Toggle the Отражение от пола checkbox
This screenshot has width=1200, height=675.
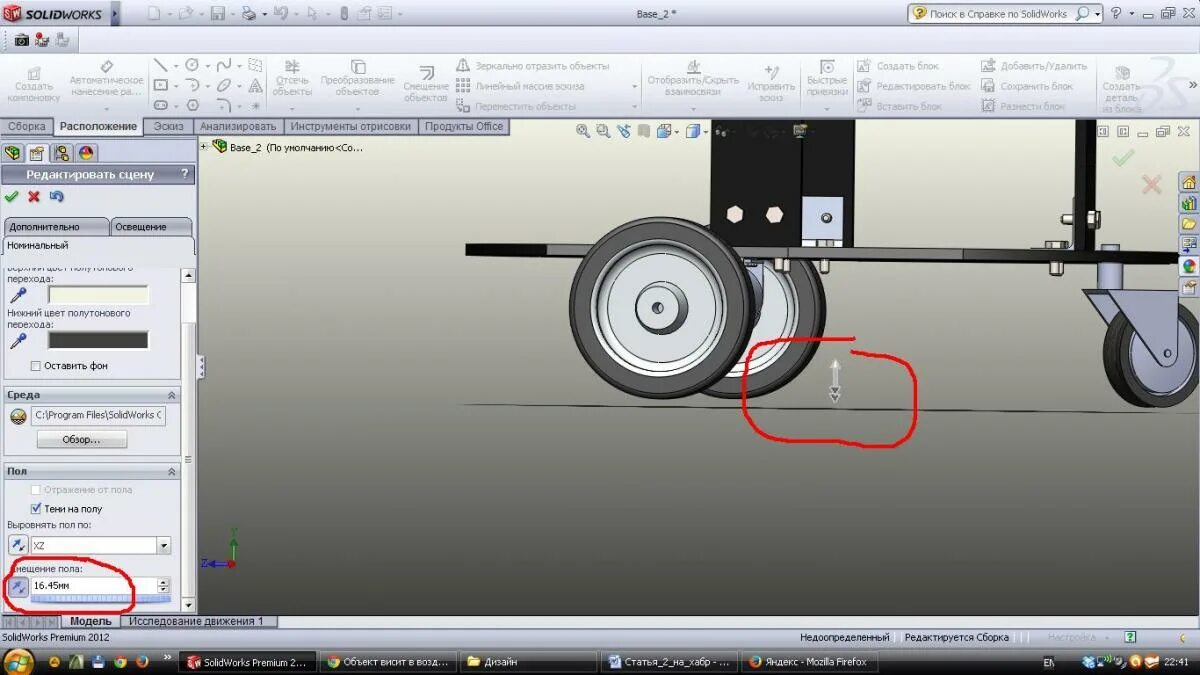pos(36,490)
